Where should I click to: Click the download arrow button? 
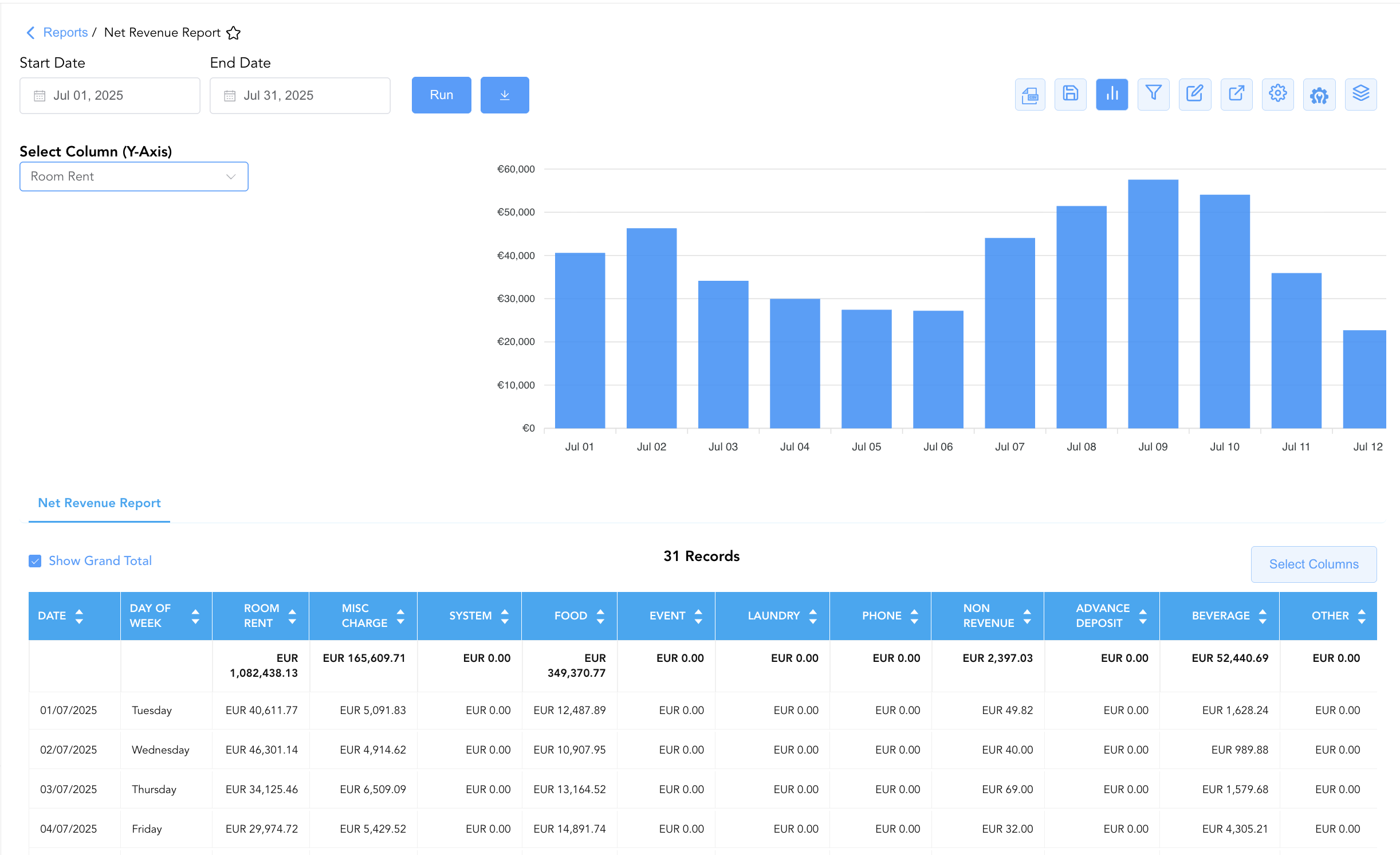pyautogui.click(x=505, y=95)
